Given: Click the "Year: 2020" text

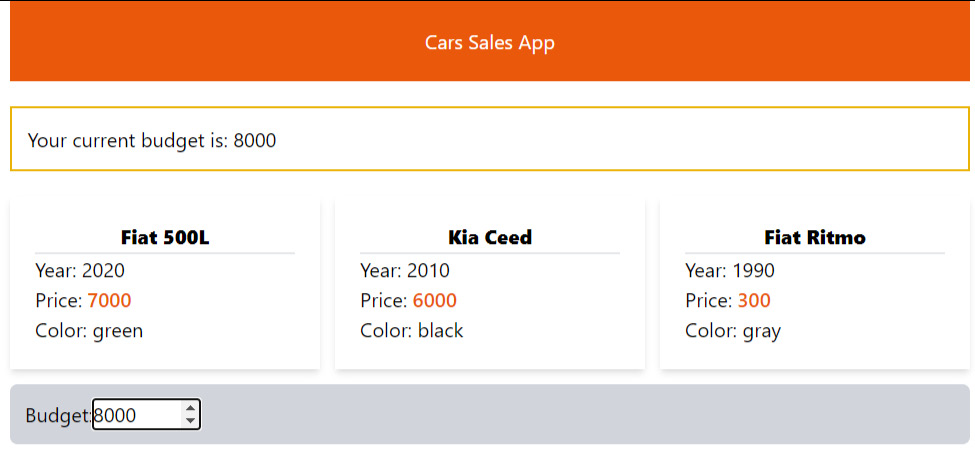Looking at the screenshot, I should (x=80, y=270).
